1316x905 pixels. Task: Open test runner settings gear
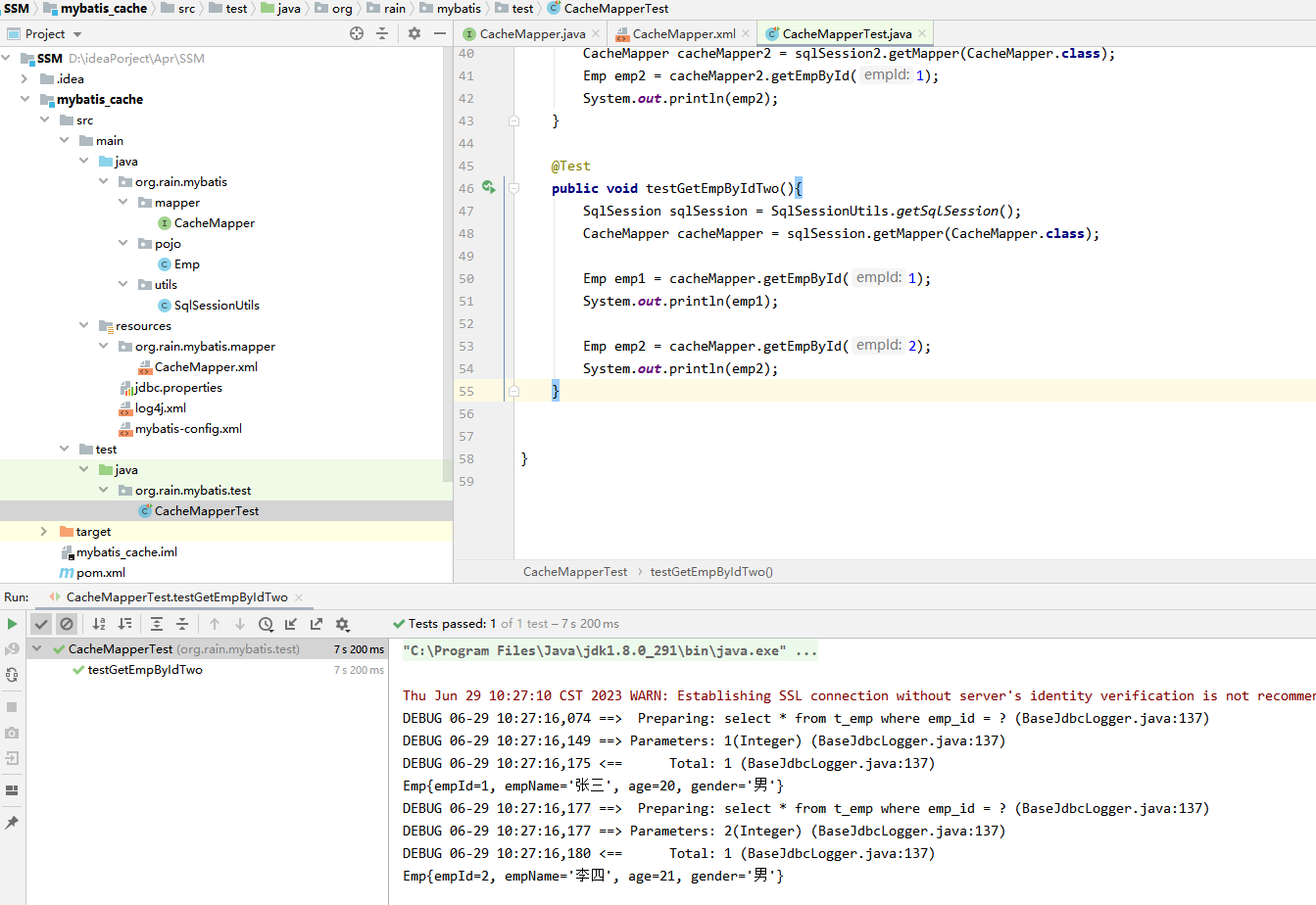[342, 624]
